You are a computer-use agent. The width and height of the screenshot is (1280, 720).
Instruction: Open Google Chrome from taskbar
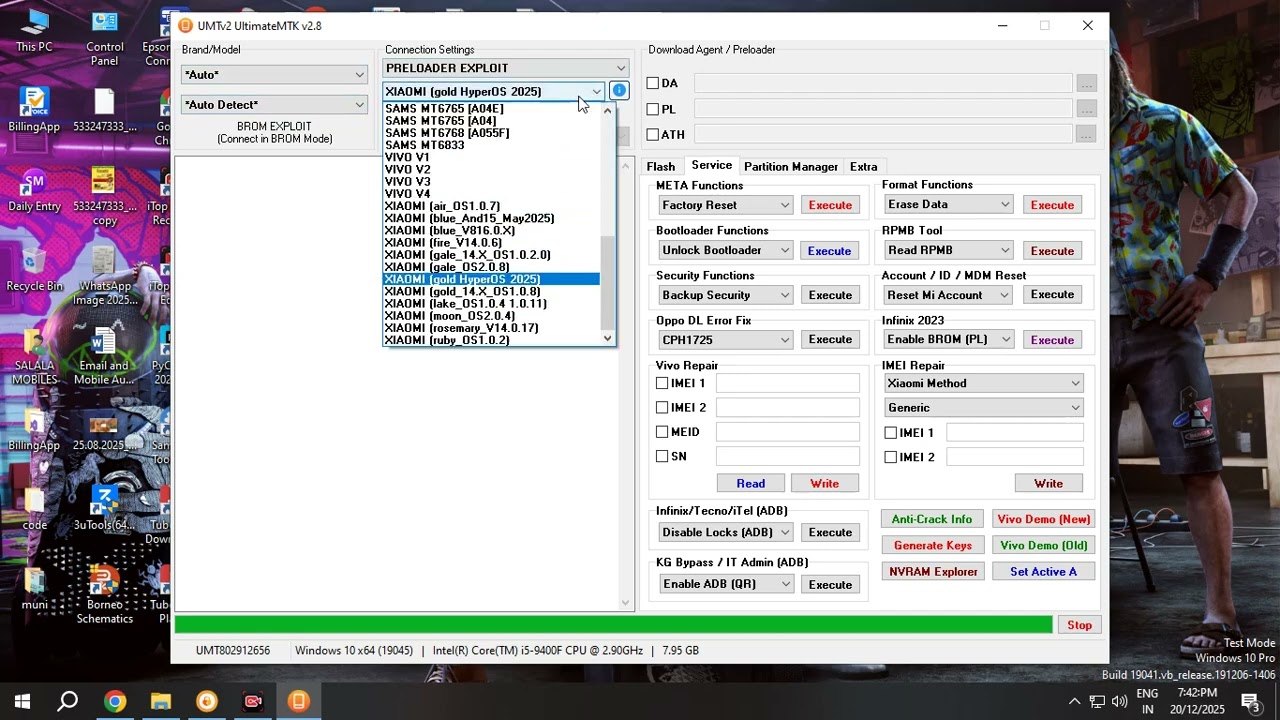click(115, 701)
